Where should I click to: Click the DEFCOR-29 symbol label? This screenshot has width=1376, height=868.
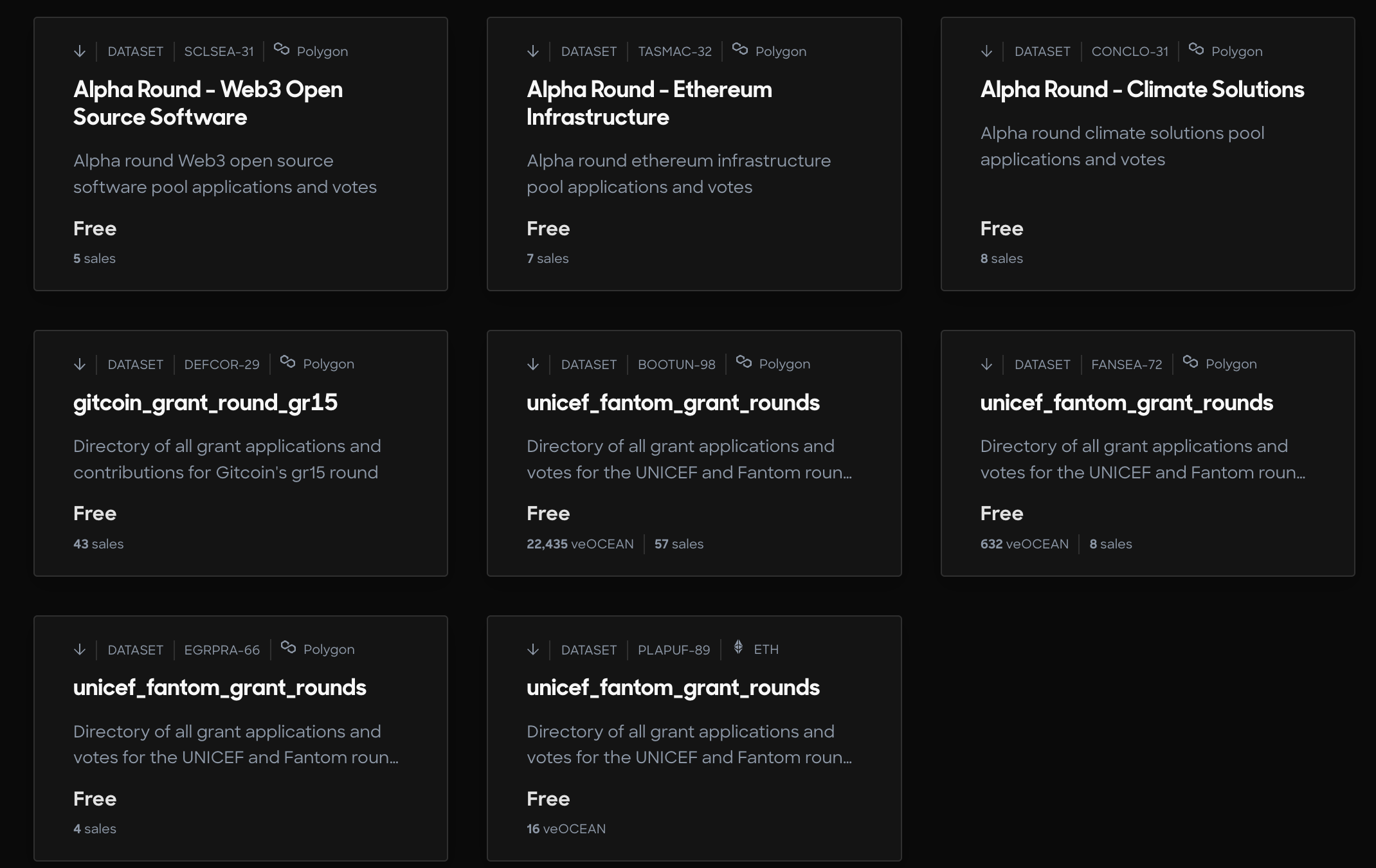(x=222, y=365)
